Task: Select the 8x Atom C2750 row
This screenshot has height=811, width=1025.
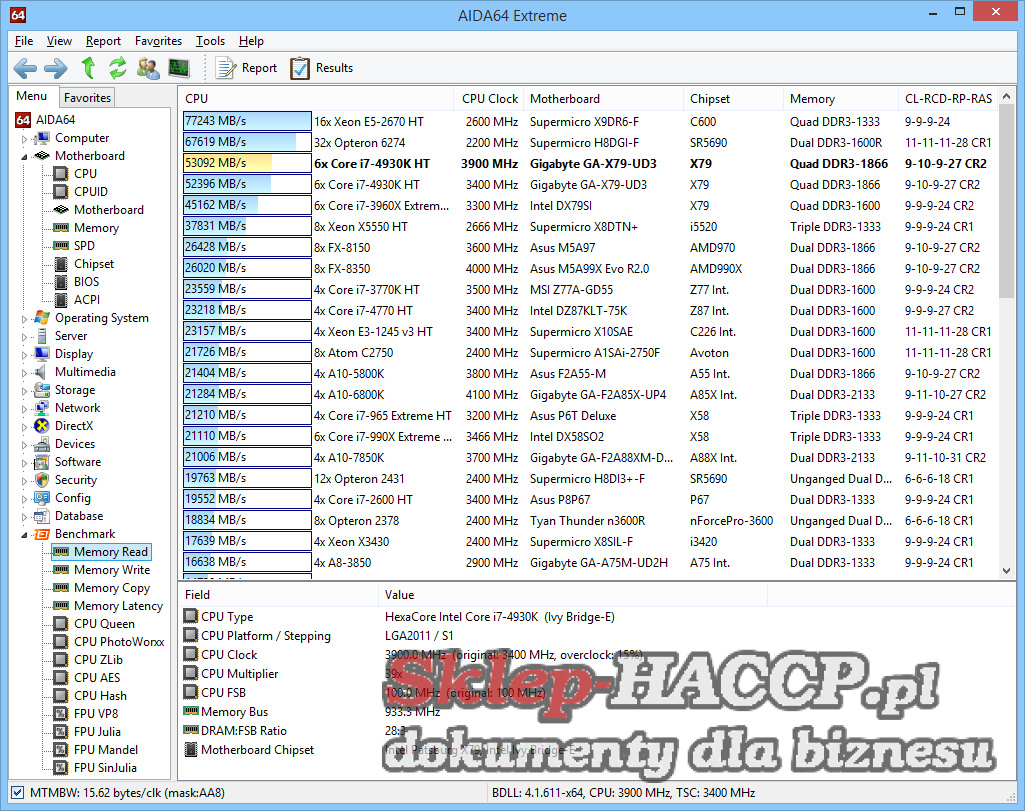Action: [x=588, y=353]
